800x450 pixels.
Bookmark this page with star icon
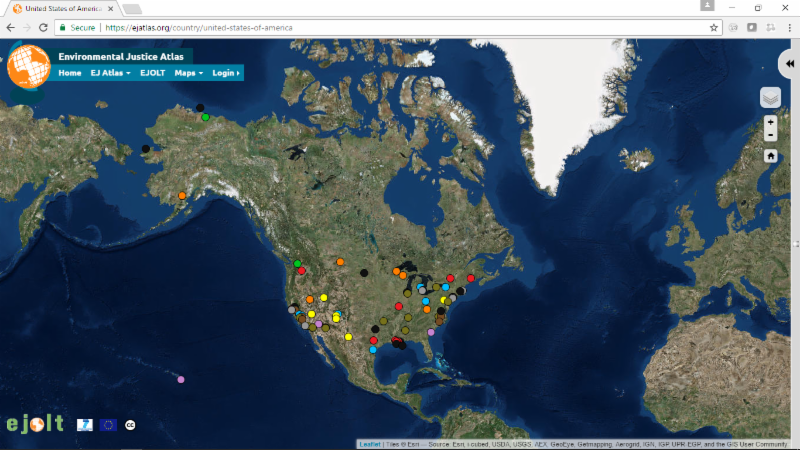point(714,27)
